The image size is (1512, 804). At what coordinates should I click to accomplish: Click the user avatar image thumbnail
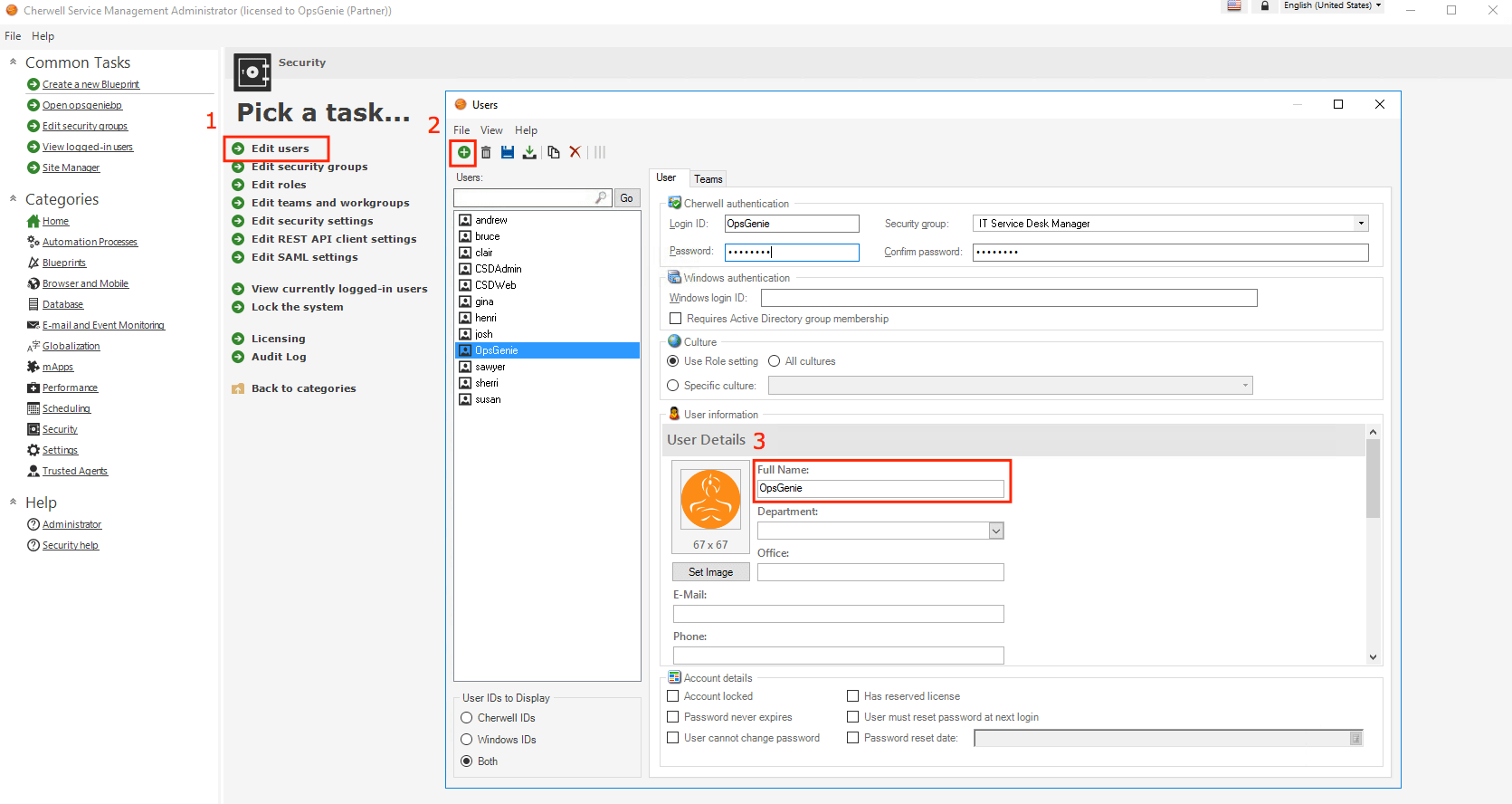coord(710,499)
